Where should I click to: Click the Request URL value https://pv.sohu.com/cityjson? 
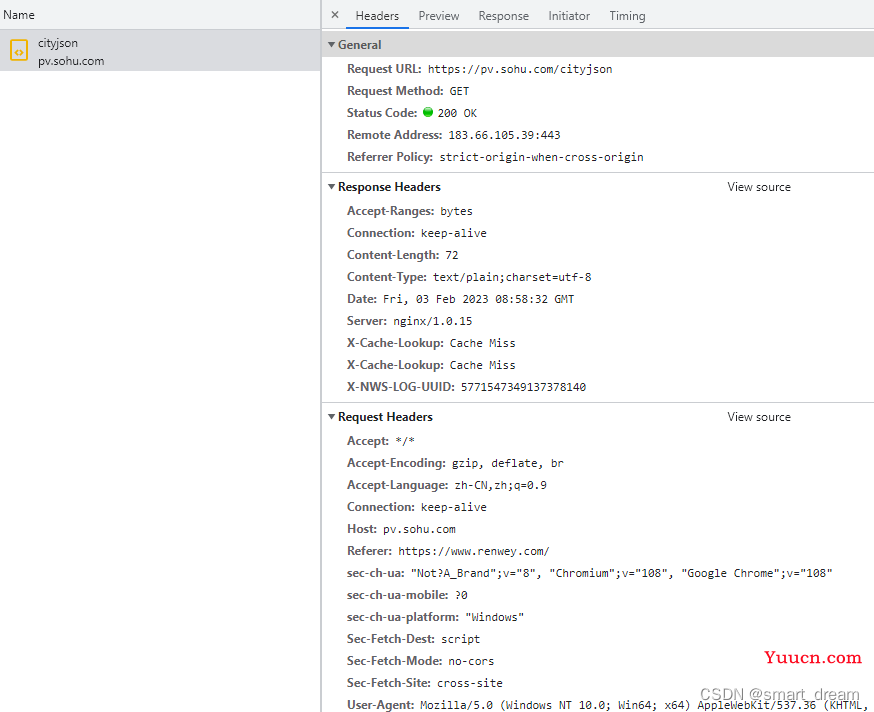coord(520,69)
